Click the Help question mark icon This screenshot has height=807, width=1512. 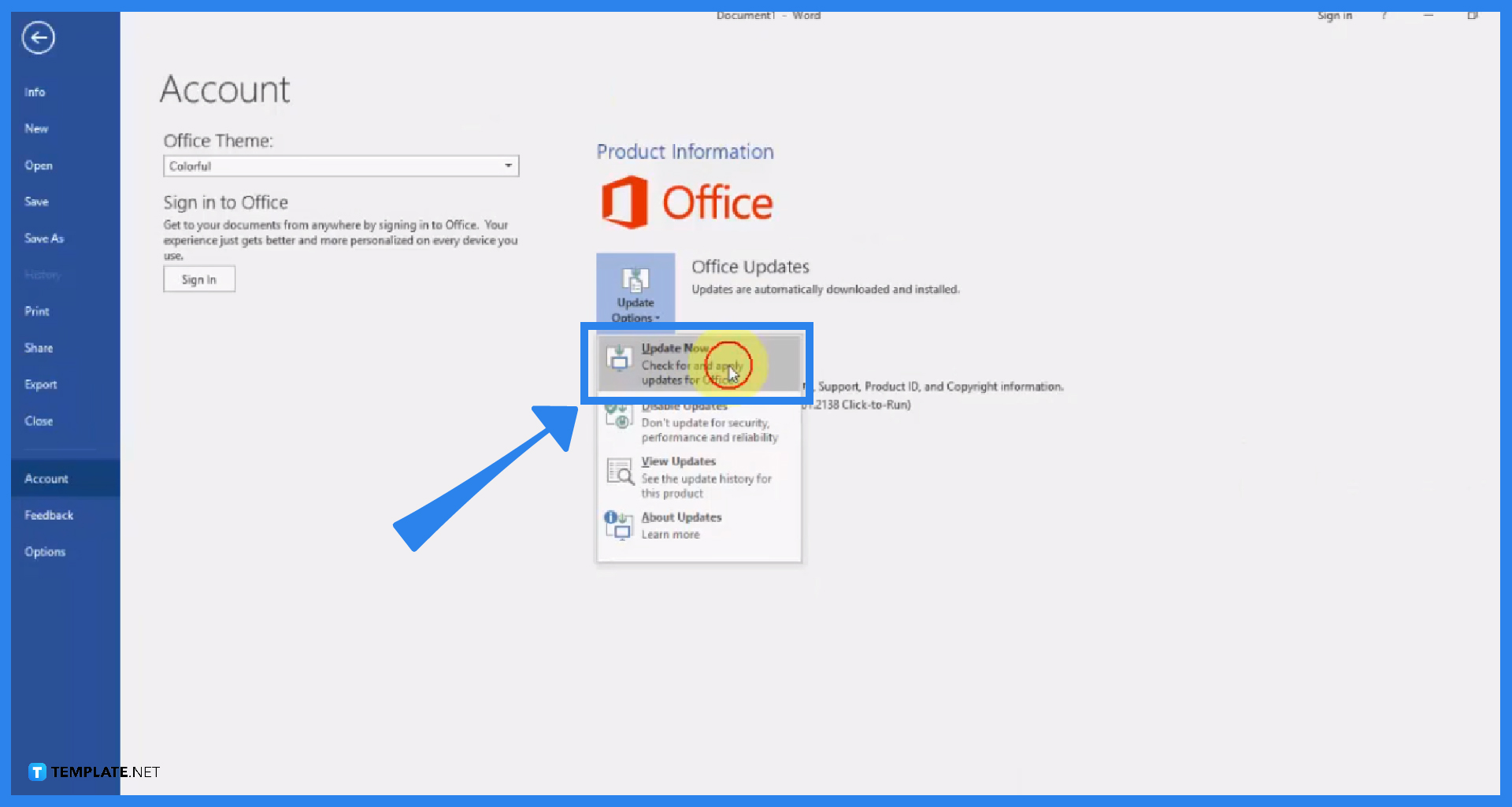[x=1384, y=15]
